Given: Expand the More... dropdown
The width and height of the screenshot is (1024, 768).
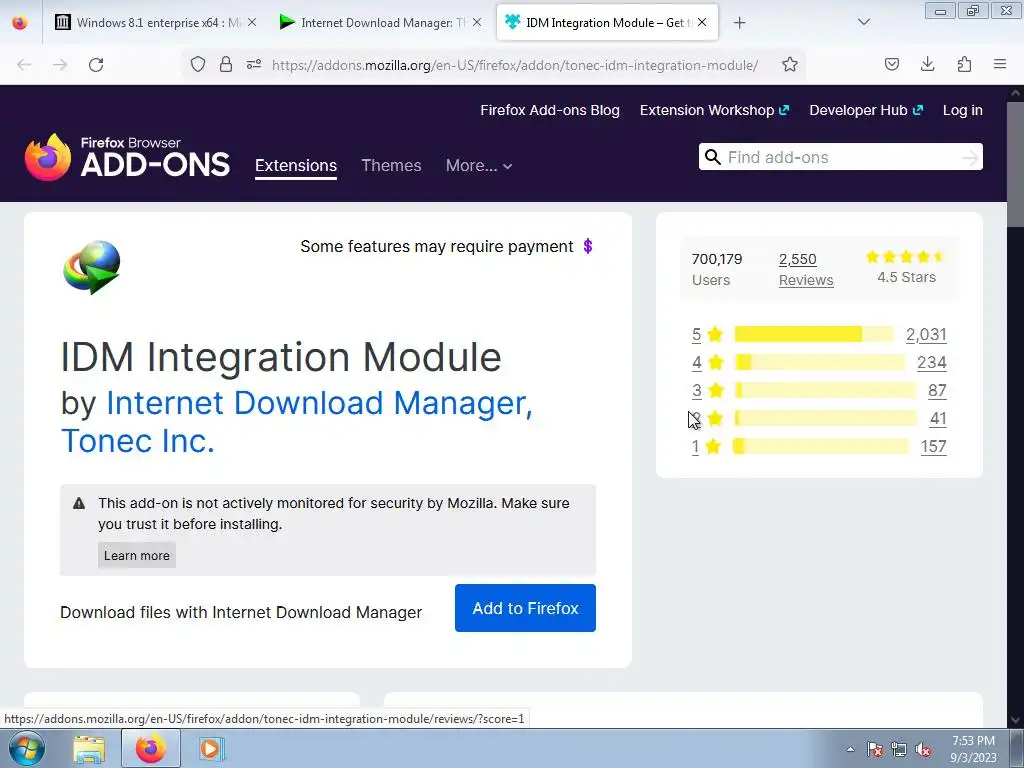Looking at the screenshot, I should click(479, 165).
